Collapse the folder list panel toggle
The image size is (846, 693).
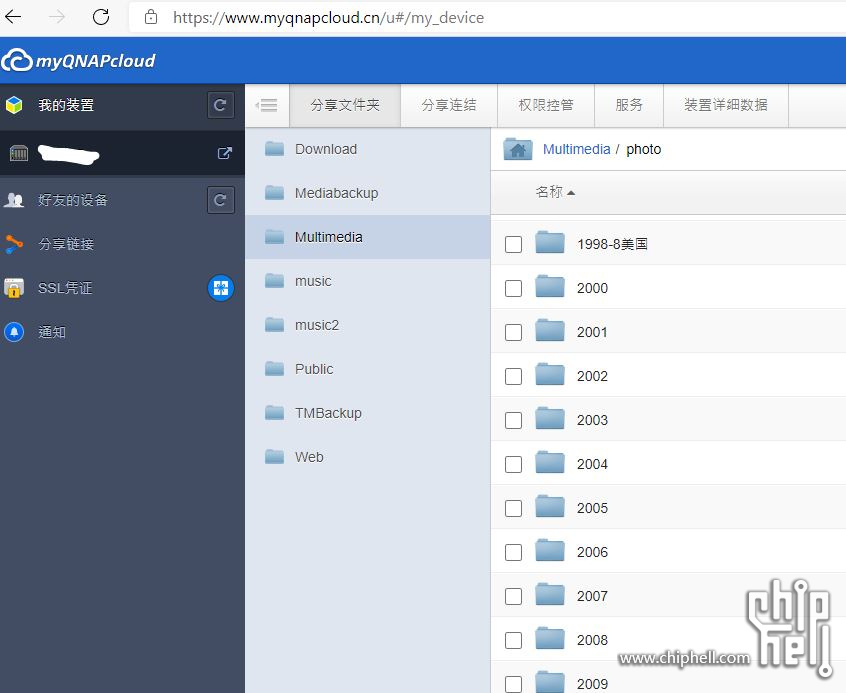coord(267,105)
